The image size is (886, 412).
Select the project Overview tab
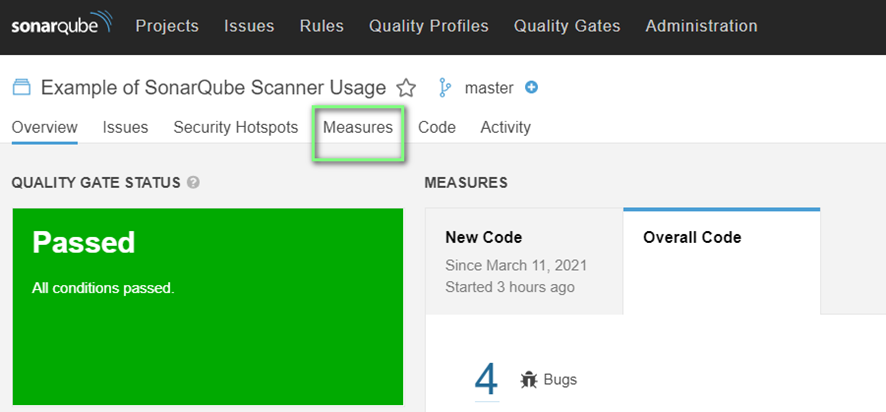pyautogui.click(x=45, y=128)
